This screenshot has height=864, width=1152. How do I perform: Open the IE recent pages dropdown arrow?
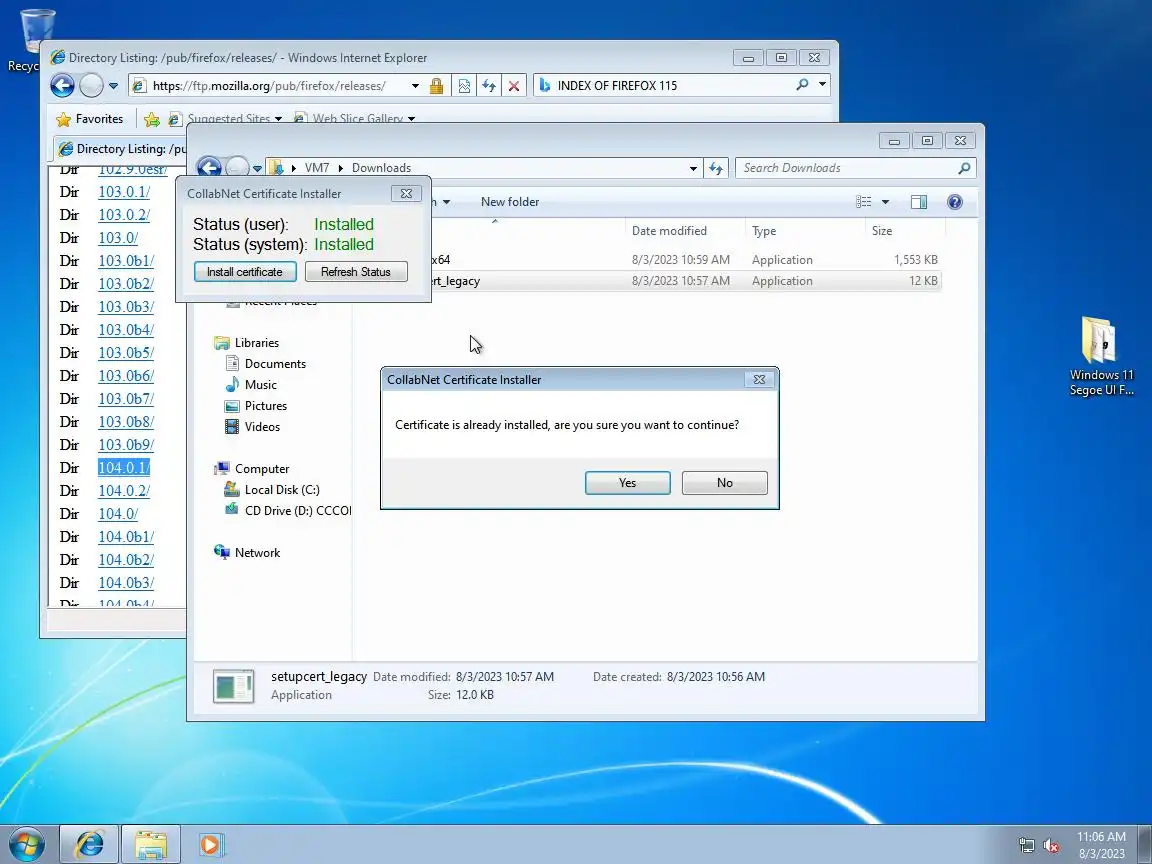tap(113, 86)
